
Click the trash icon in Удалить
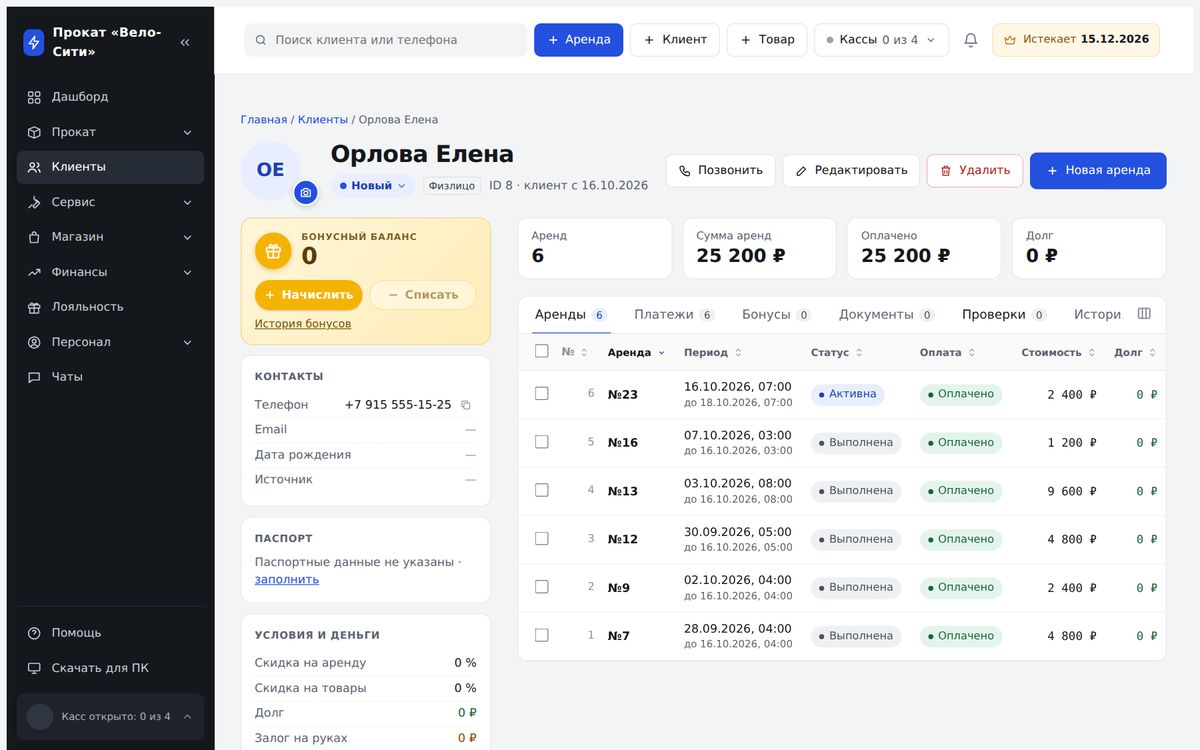coord(946,171)
